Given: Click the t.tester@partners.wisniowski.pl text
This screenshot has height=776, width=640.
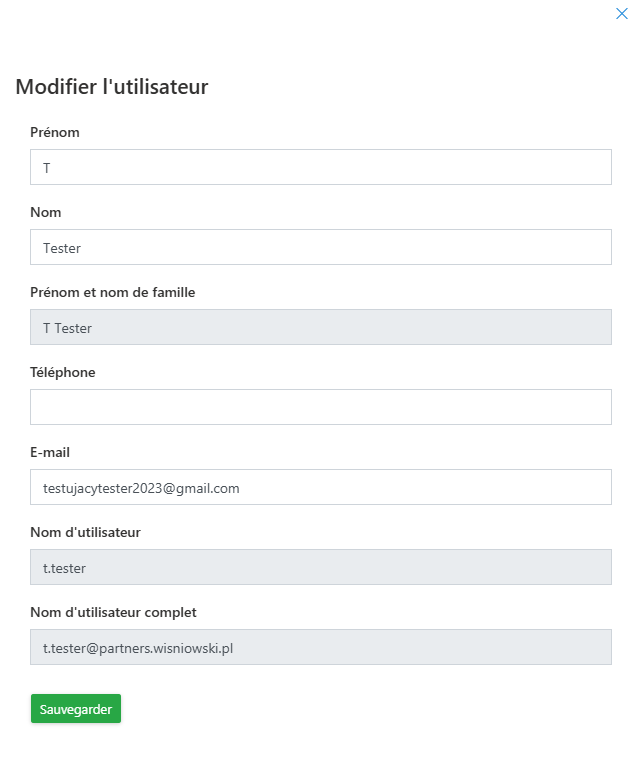Looking at the screenshot, I should [x=138, y=648].
